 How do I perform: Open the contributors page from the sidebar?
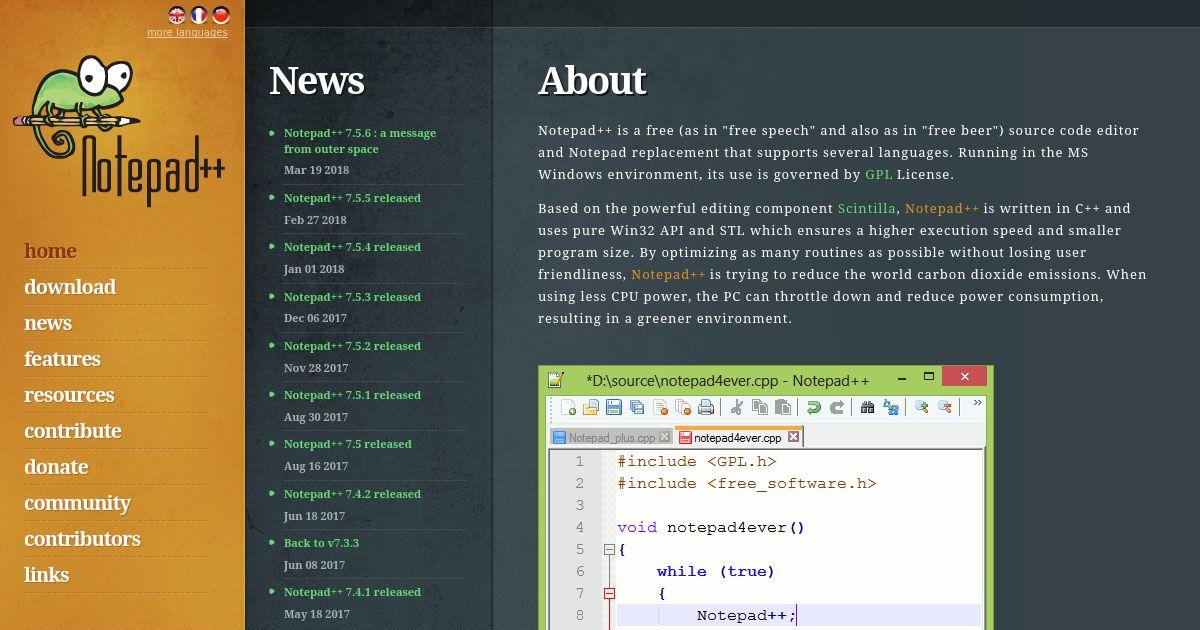[x=82, y=539]
